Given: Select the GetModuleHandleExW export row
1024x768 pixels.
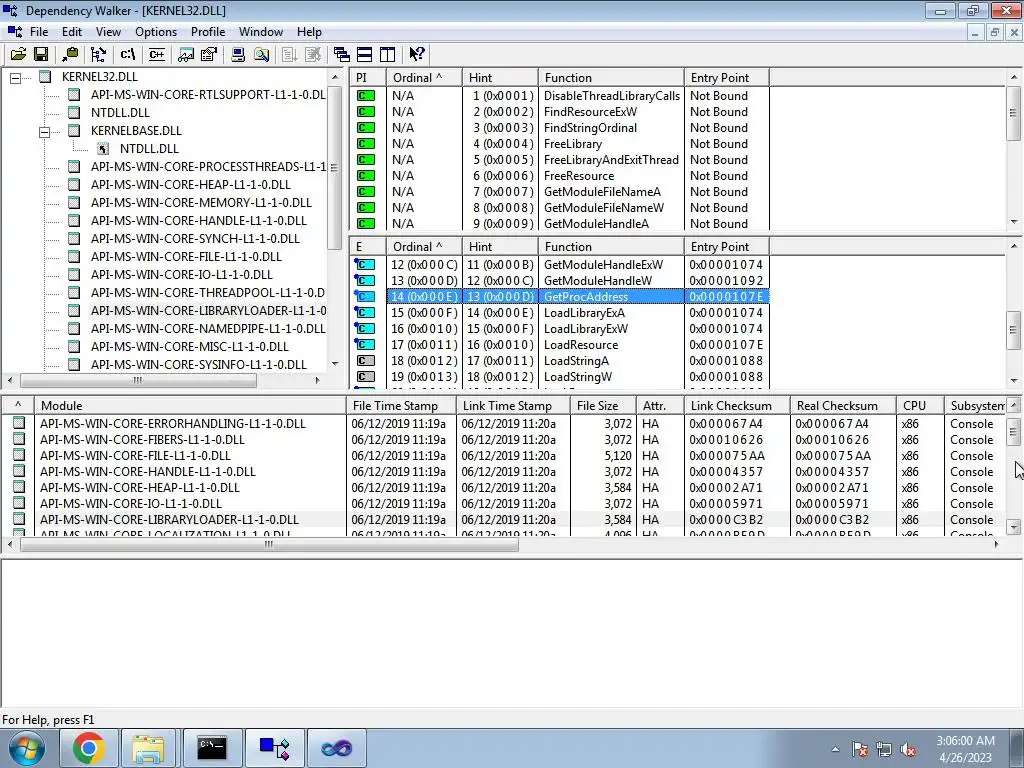Looking at the screenshot, I should click(561, 264).
